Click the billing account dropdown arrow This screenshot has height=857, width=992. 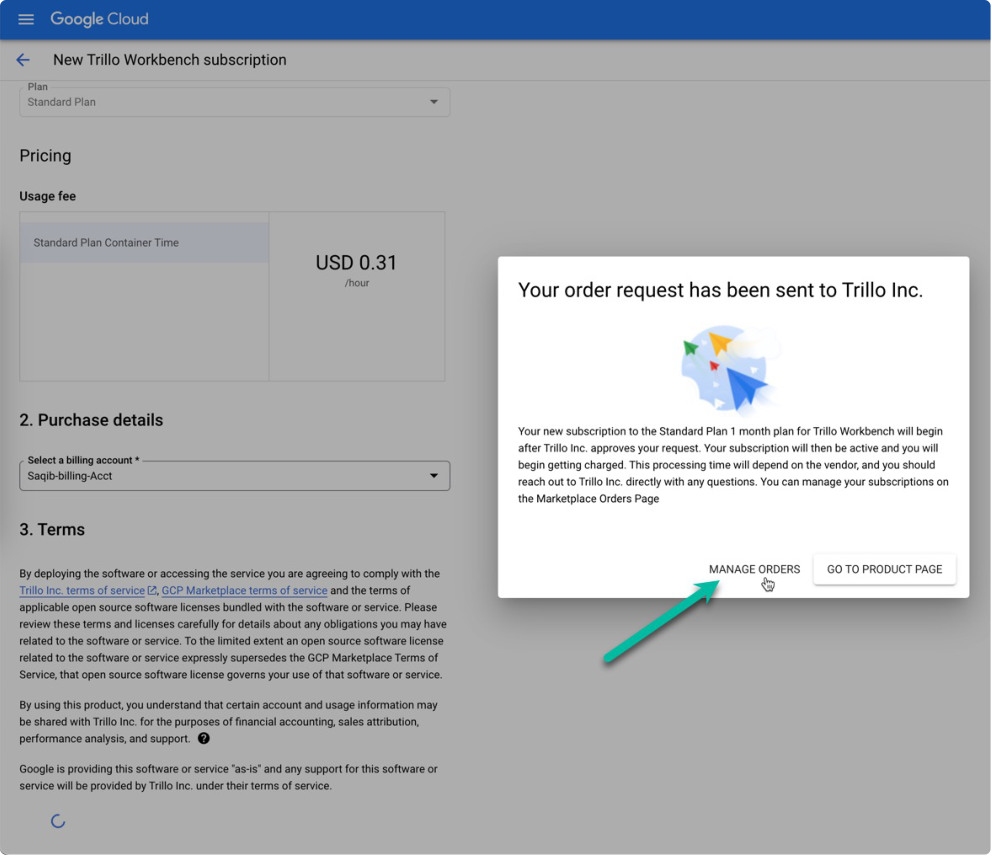pyautogui.click(x=434, y=476)
